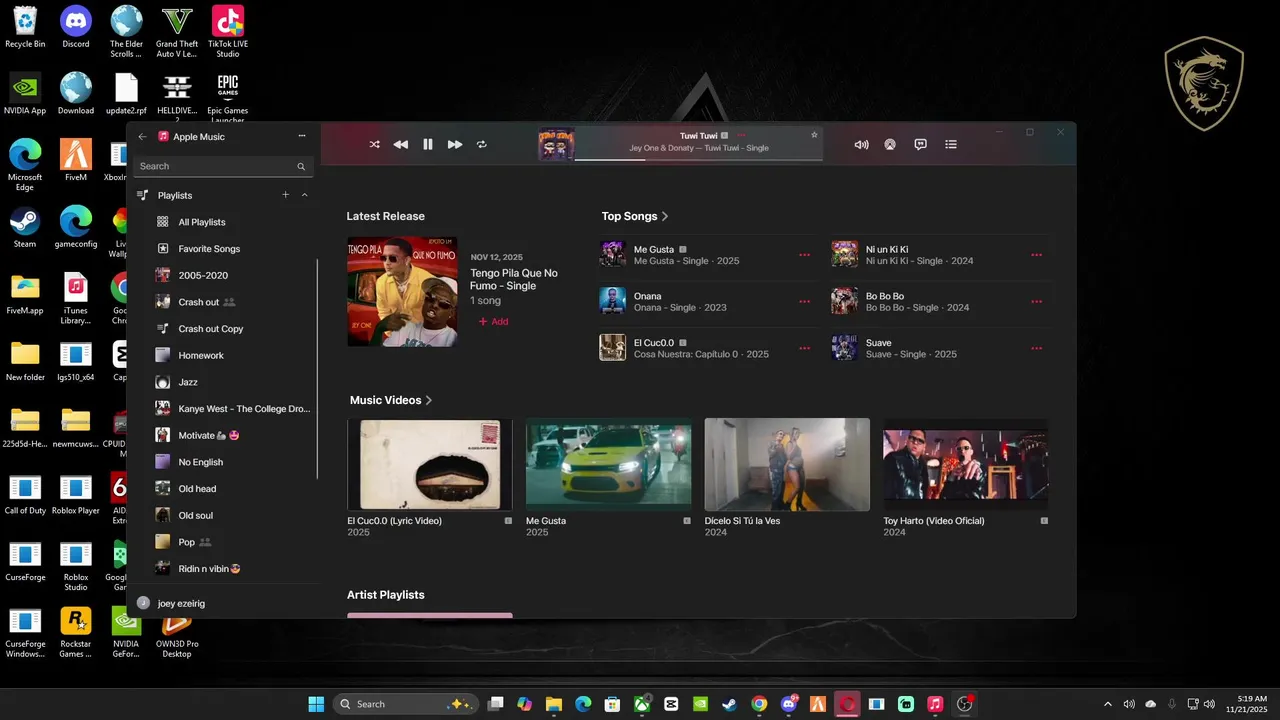Open more options for Bo Bo Bo
Screen dimensions: 1280x720
1036,301
